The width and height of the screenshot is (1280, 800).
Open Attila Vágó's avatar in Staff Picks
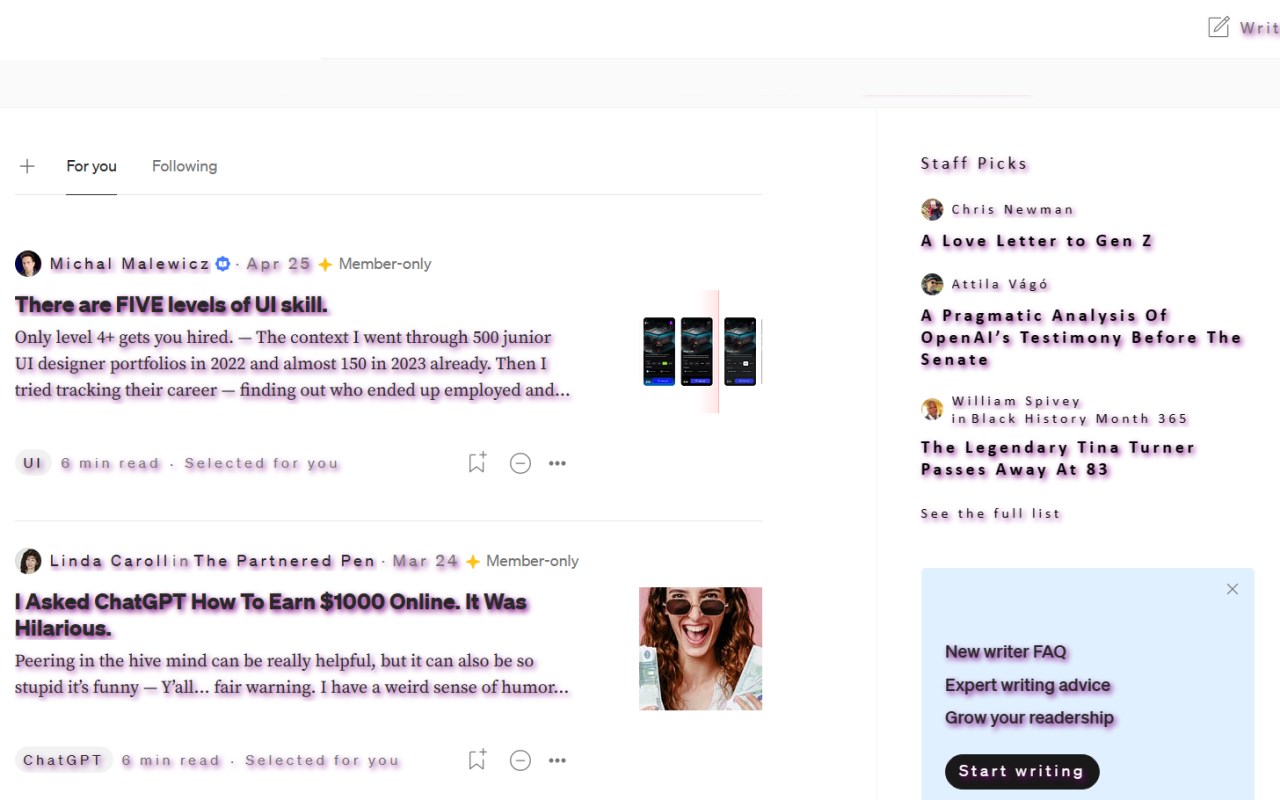[932, 284]
